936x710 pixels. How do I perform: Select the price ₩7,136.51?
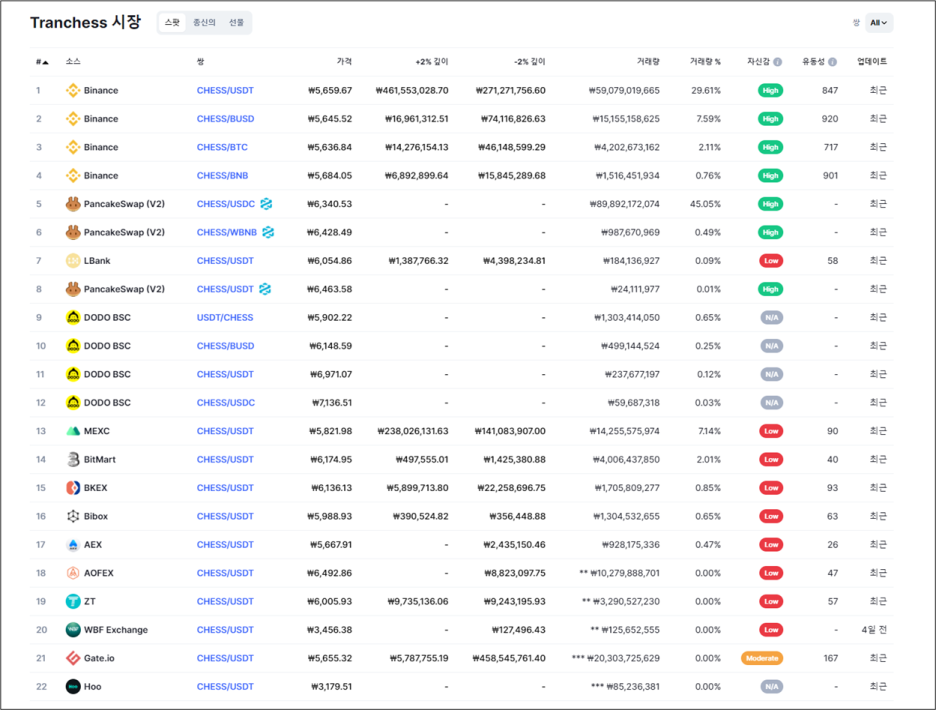pyautogui.click(x=332, y=402)
